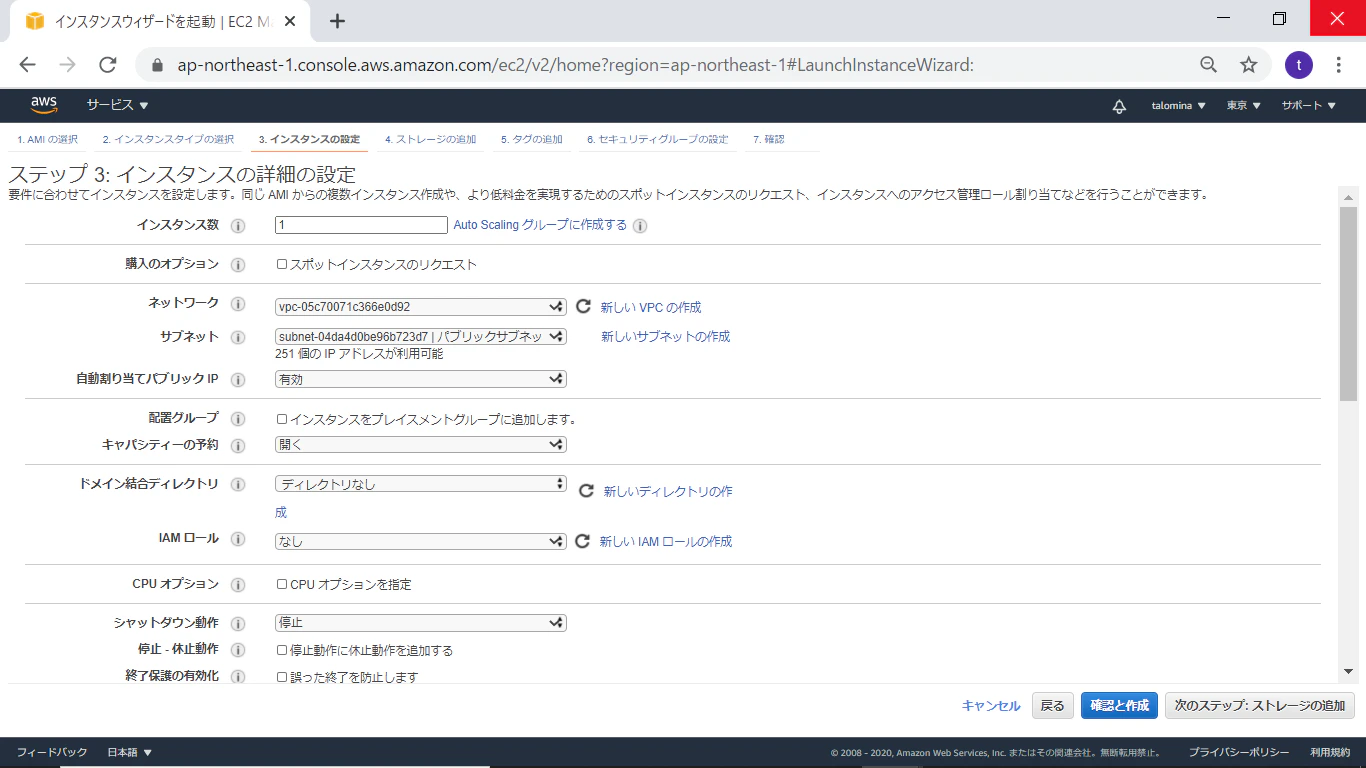Click the page vertical scrollbar thumb
Screen dimensions: 1366x768
(x=1348, y=304)
